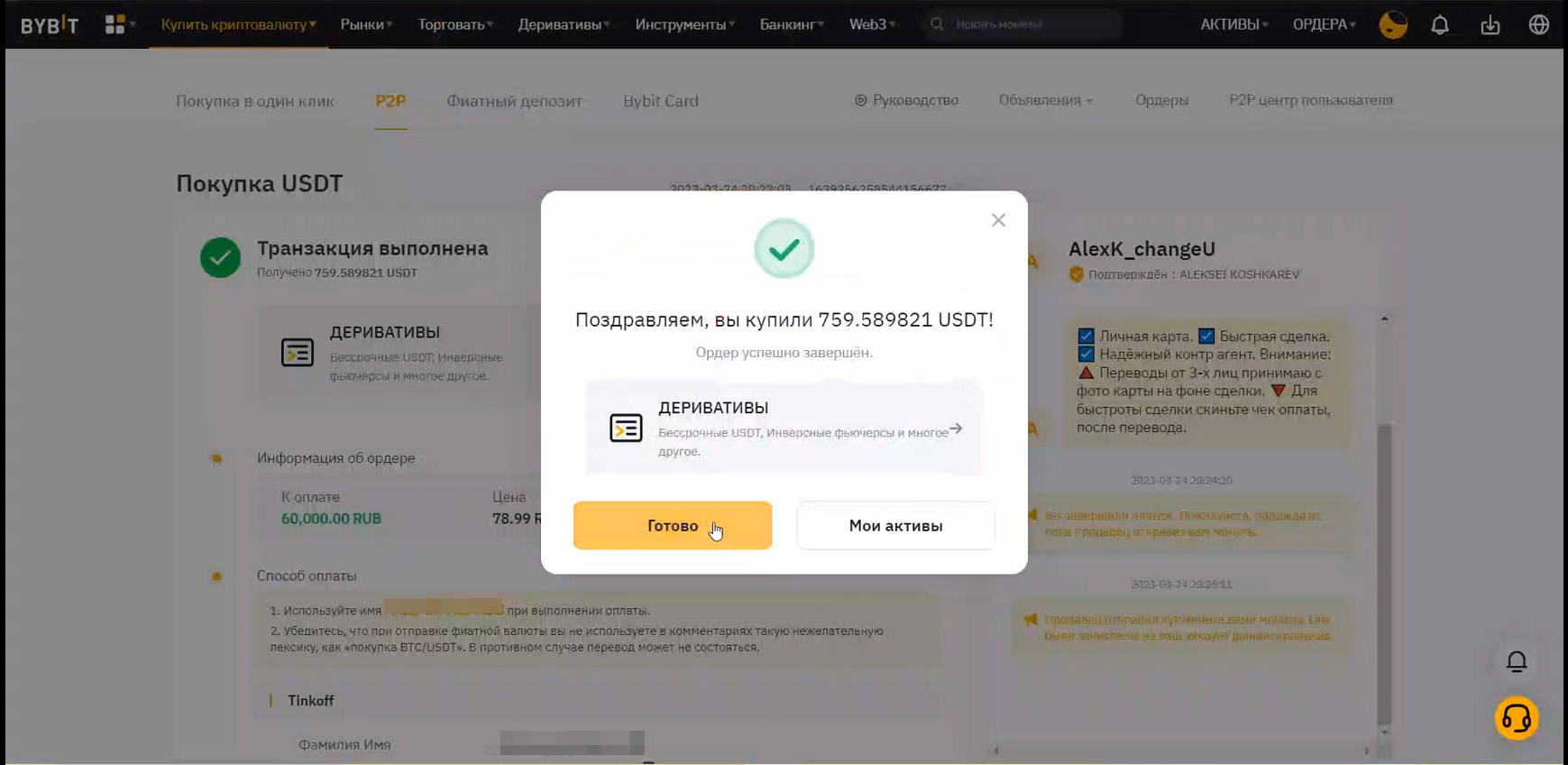Open the support headset chat button
Screen dimensions: 1568x765
pyautogui.click(x=1517, y=719)
